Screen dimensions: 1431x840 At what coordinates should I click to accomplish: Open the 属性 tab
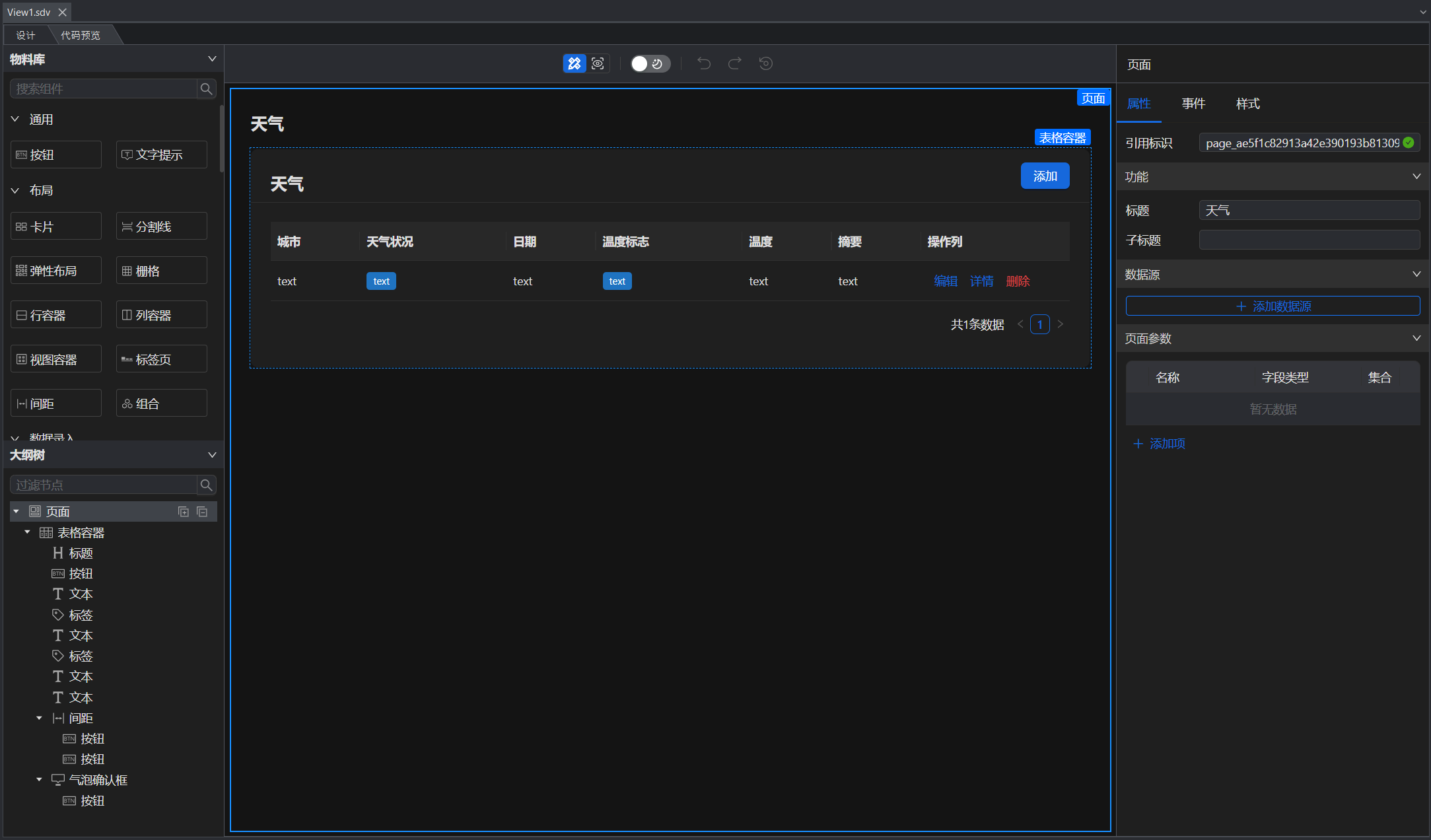[x=1138, y=104]
